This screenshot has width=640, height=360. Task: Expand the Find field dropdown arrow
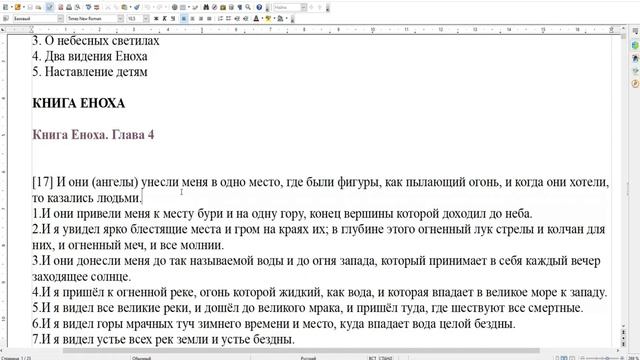point(304,7)
